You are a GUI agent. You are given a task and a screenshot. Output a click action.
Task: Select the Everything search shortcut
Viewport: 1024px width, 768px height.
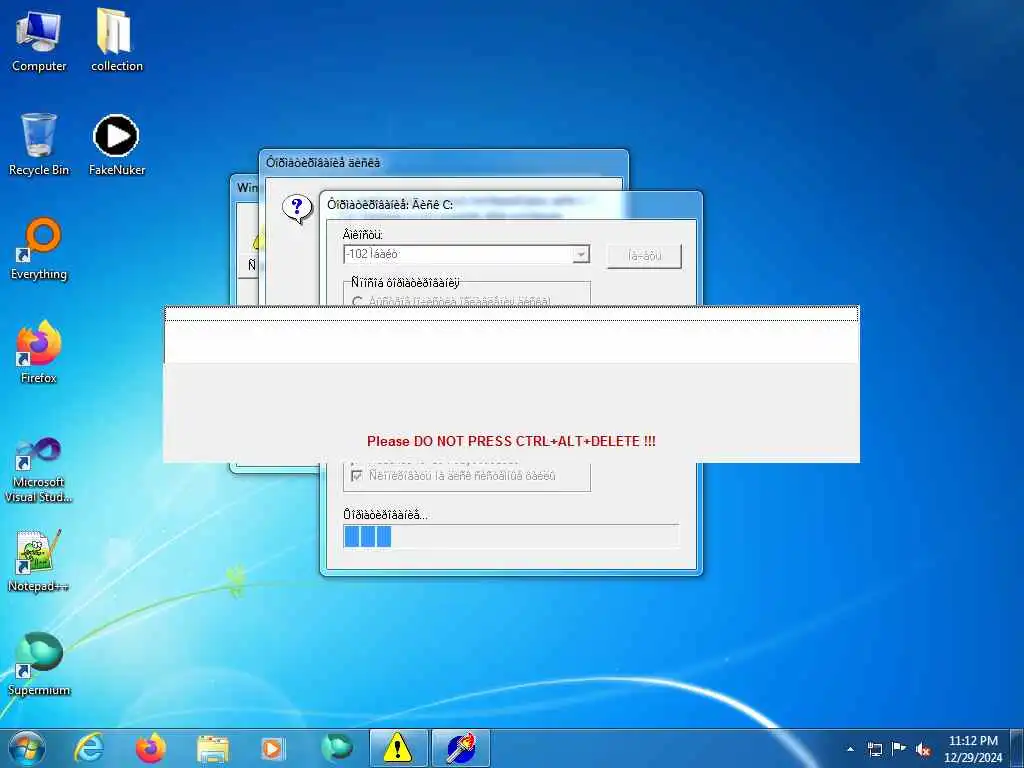pos(39,249)
